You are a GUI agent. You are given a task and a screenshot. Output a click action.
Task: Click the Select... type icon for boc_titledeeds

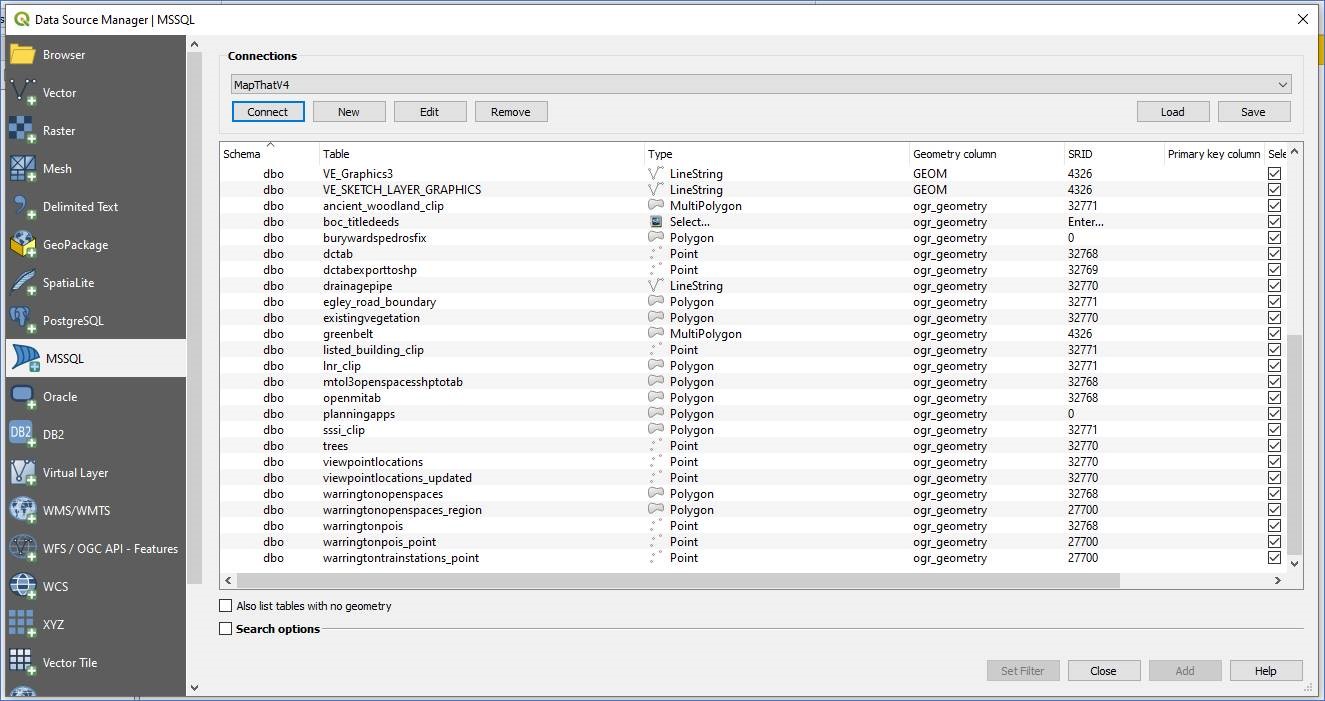656,222
